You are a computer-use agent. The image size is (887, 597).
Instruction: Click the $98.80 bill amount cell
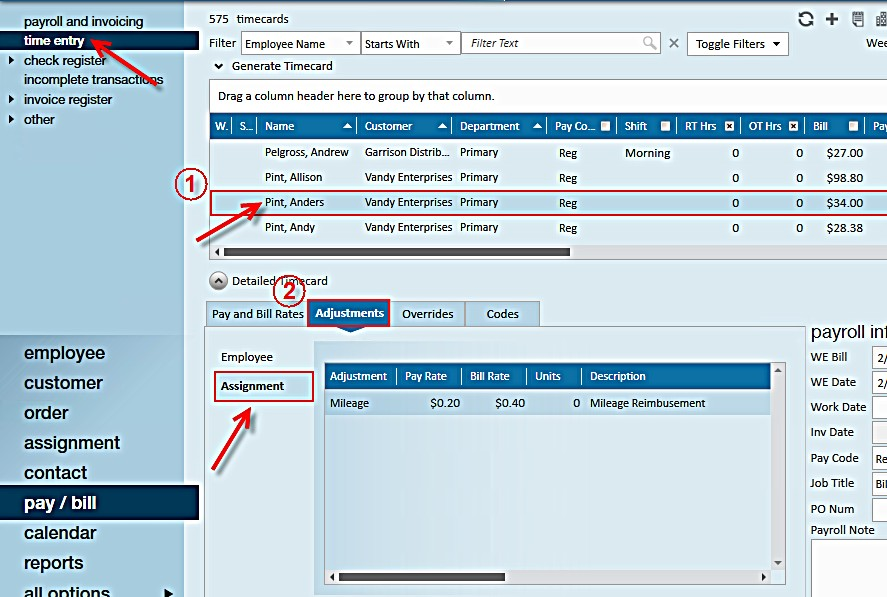click(845, 178)
